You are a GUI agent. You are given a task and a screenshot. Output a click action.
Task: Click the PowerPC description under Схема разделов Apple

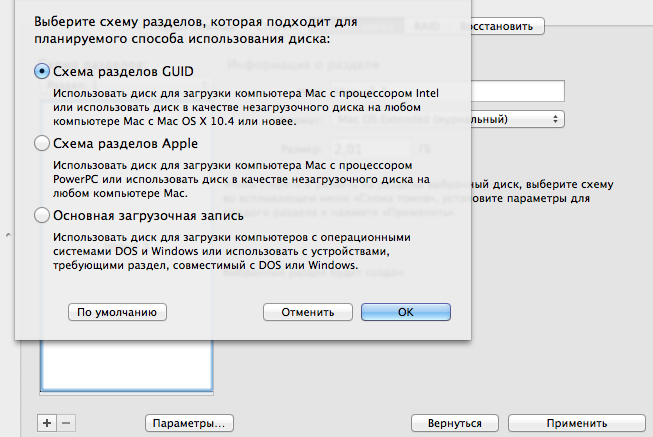241,179
